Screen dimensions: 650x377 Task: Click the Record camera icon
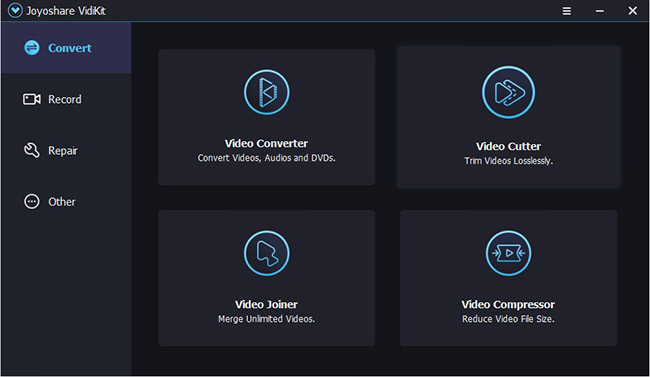32,99
